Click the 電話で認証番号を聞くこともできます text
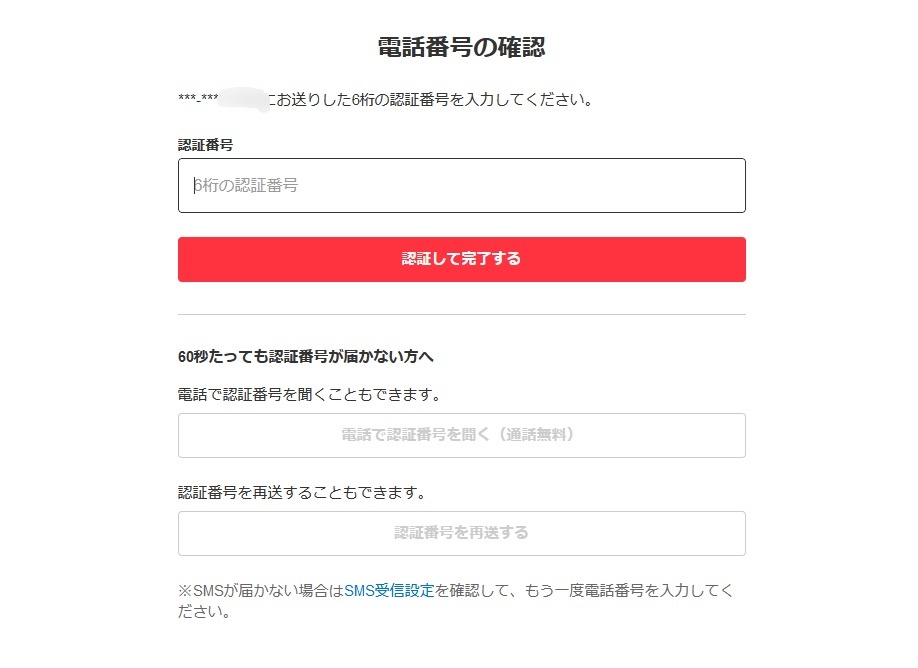Image resolution: width=918 pixels, height=668 pixels. click(x=309, y=395)
